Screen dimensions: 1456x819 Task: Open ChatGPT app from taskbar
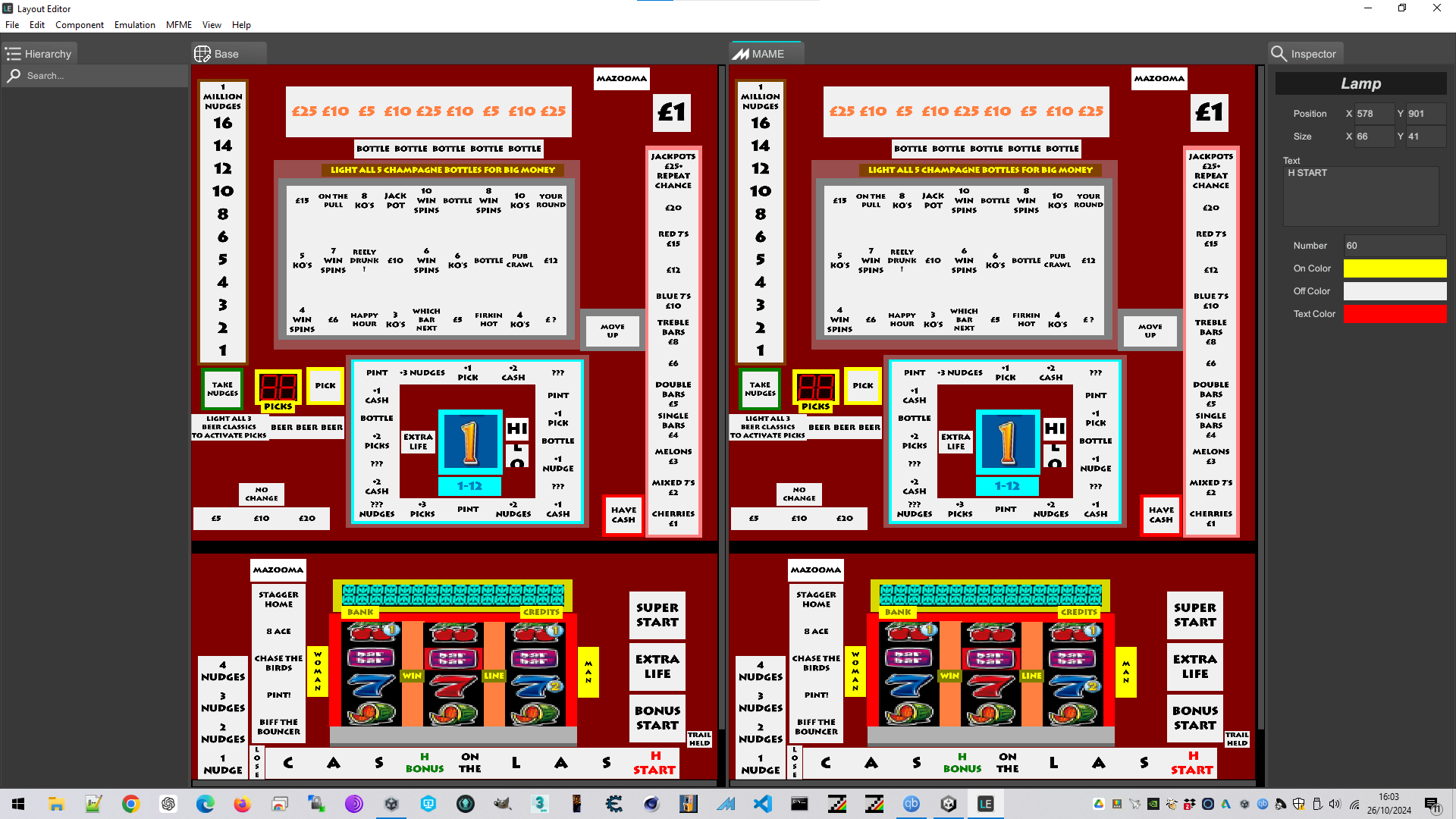point(168,804)
